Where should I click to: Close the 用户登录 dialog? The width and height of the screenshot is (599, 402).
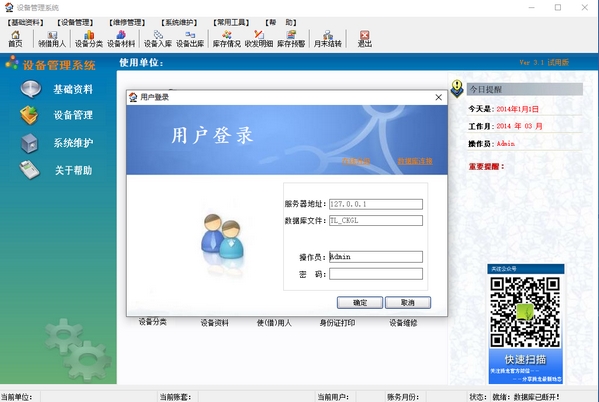click(439, 97)
